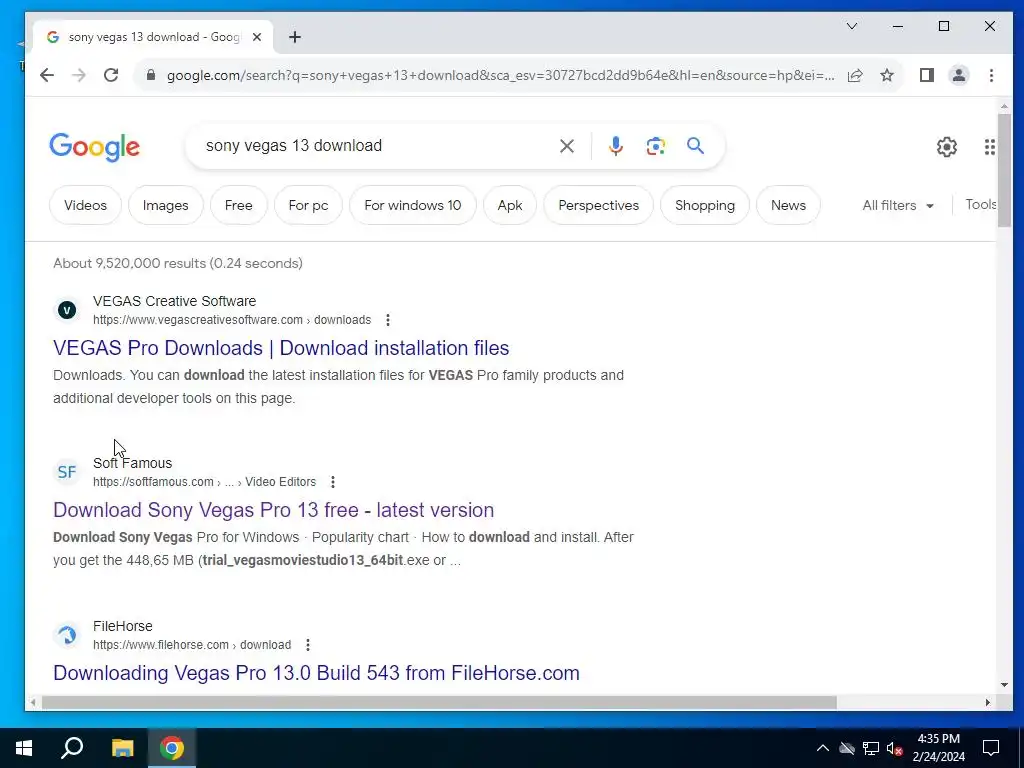The height and width of the screenshot is (768, 1024).
Task: Click the VEGAS Creative Software favicon
Action: pos(67,310)
